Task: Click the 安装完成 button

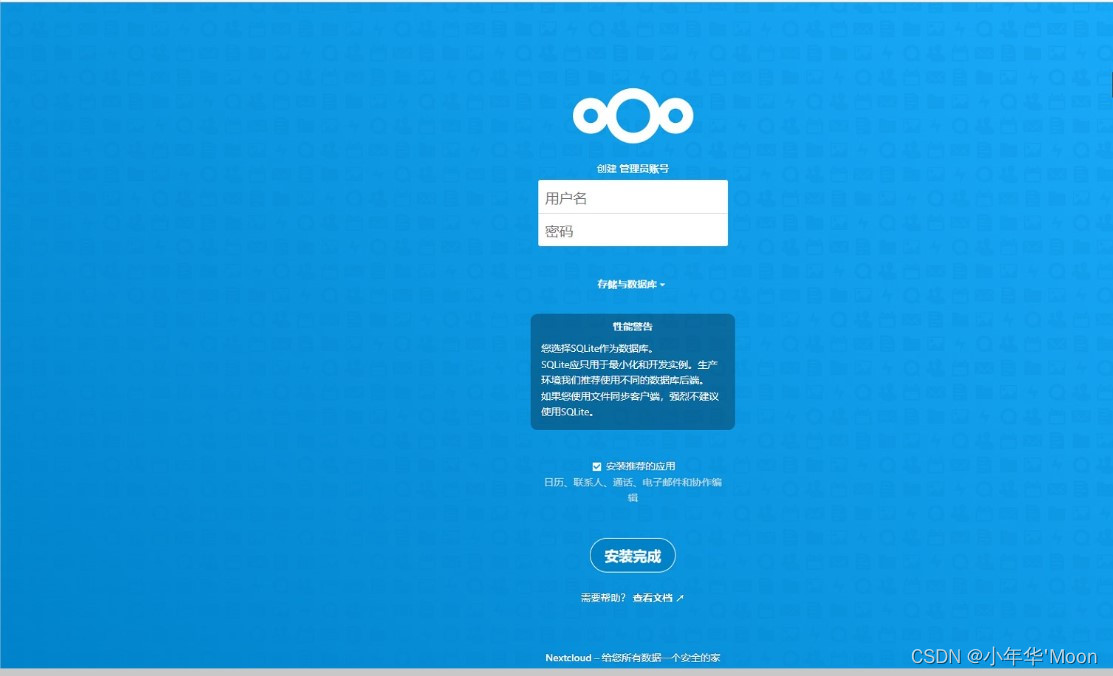Action: click(x=632, y=556)
